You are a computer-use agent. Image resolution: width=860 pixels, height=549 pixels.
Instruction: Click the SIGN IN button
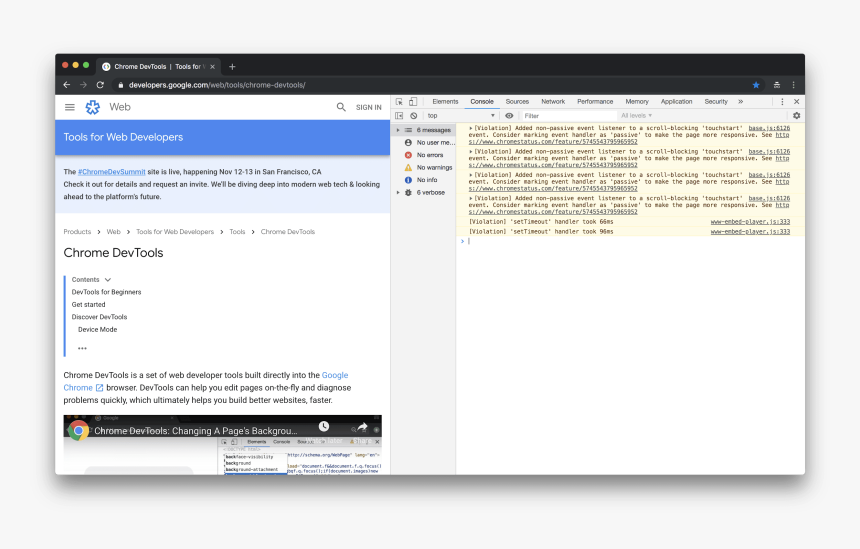tap(369, 107)
